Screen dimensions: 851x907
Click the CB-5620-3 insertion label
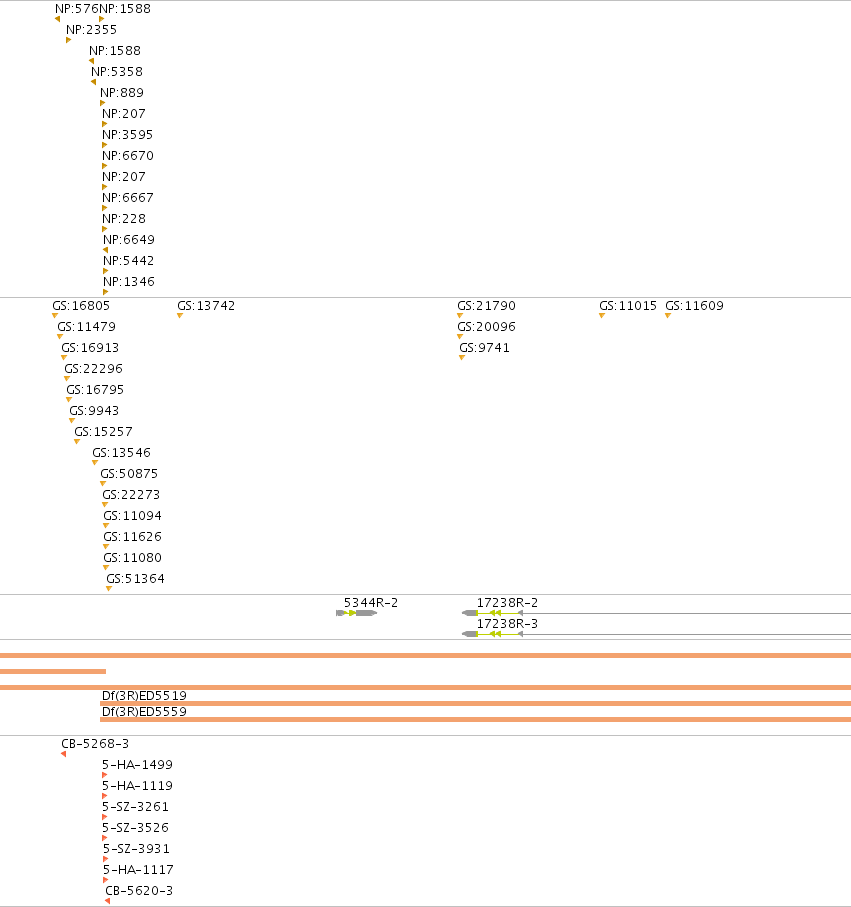coord(139,891)
